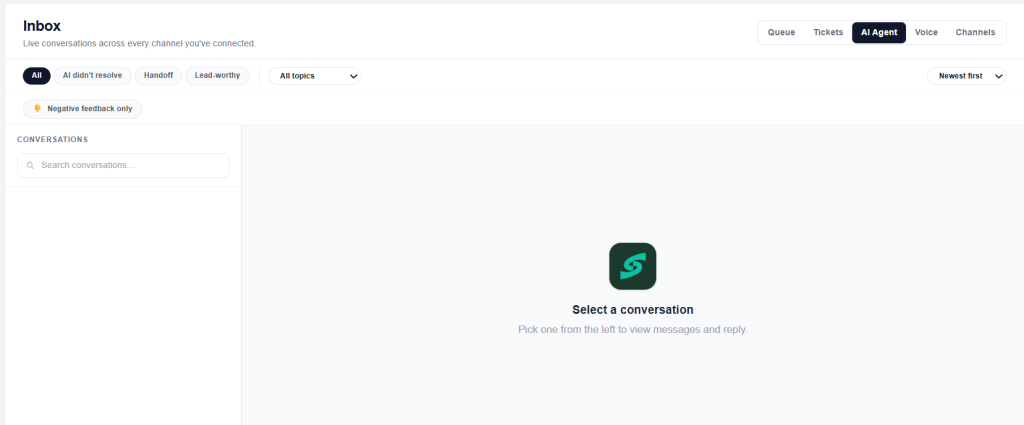This screenshot has width=1024, height=425.
Task: Enable the AI didn't resolve filter
Action: (92, 76)
